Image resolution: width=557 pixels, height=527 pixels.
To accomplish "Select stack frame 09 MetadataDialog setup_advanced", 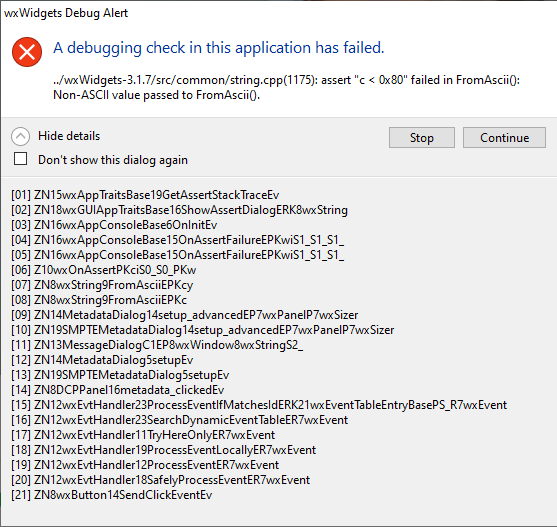I will [185, 315].
